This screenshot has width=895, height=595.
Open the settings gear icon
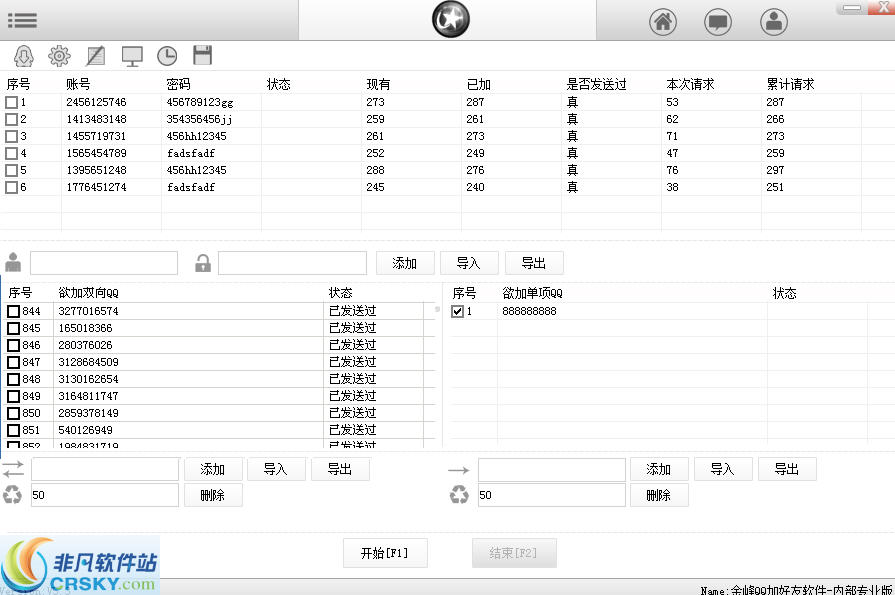pyautogui.click(x=59, y=55)
